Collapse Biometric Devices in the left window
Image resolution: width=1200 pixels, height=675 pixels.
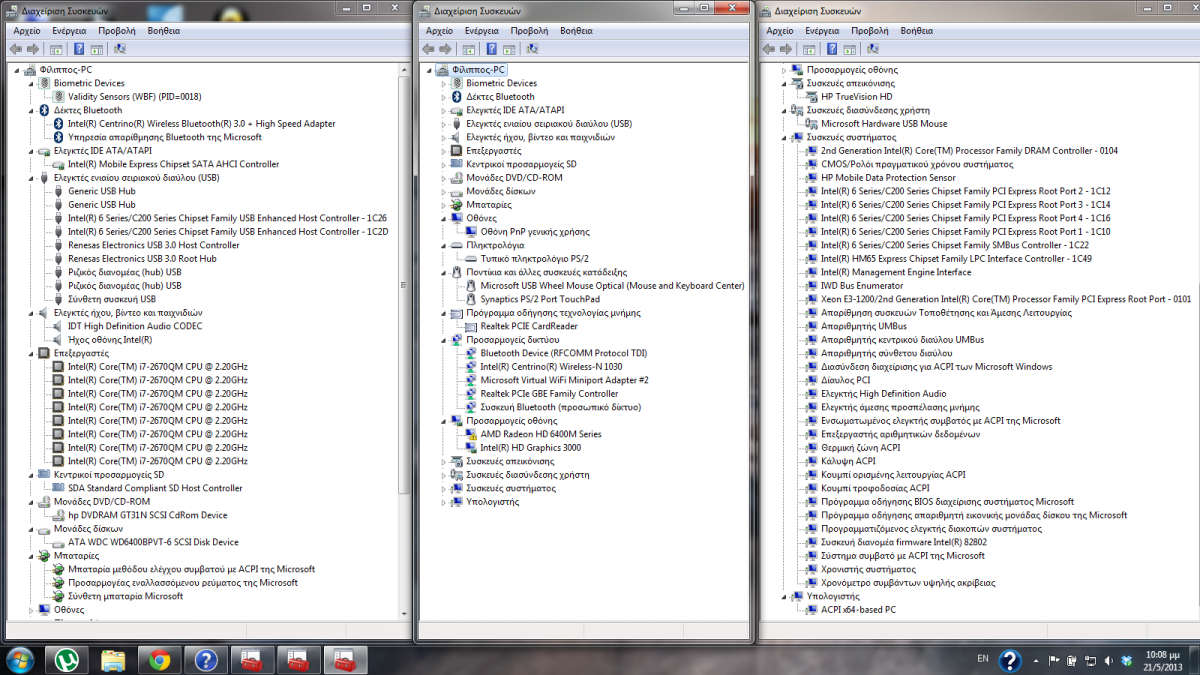(x=31, y=83)
